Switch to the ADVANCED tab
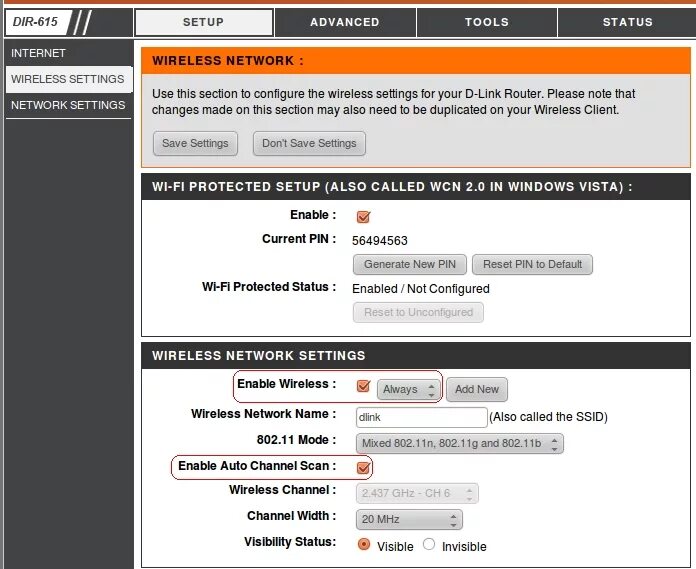The height and width of the screenshot is (569, 696). click(x=345, y=22)
